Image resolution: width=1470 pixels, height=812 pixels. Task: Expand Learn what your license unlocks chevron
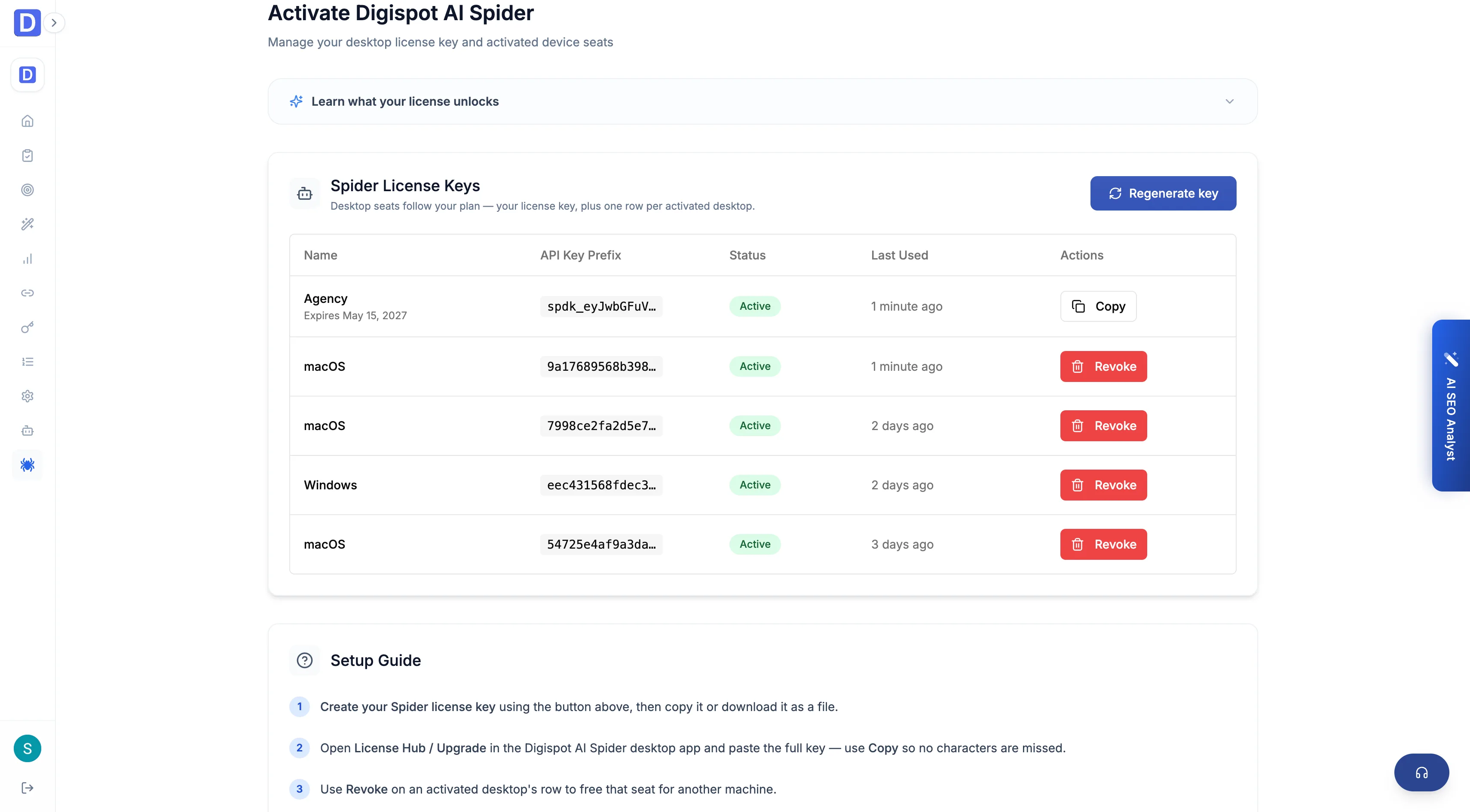1229,101
